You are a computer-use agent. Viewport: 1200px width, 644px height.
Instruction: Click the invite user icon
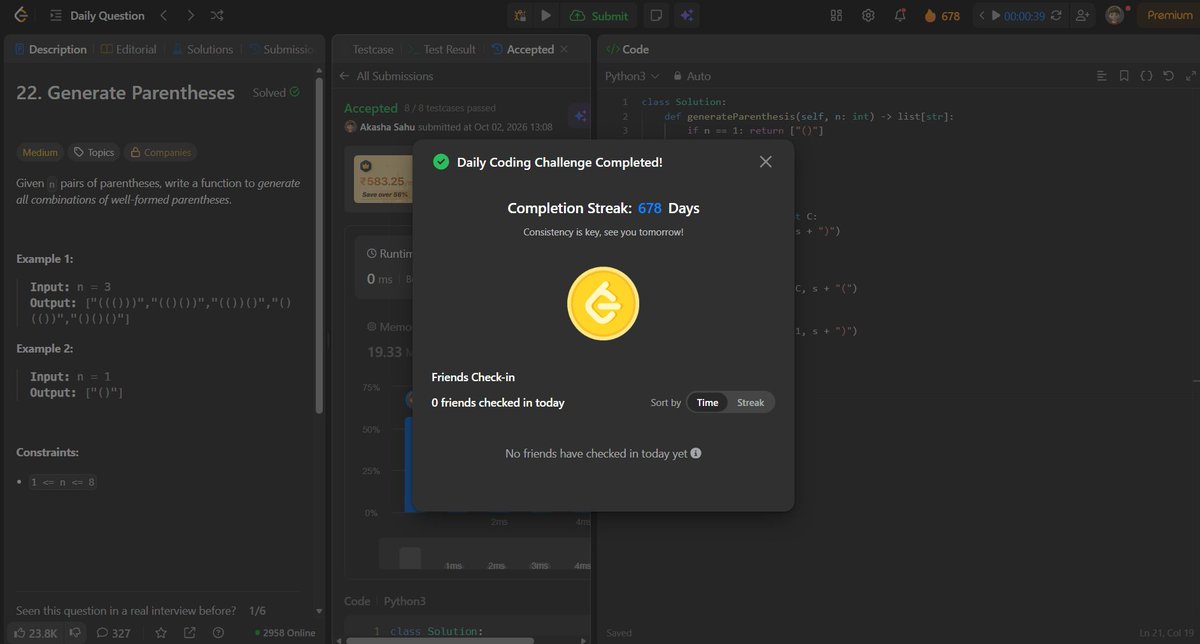click(1083, 15)
